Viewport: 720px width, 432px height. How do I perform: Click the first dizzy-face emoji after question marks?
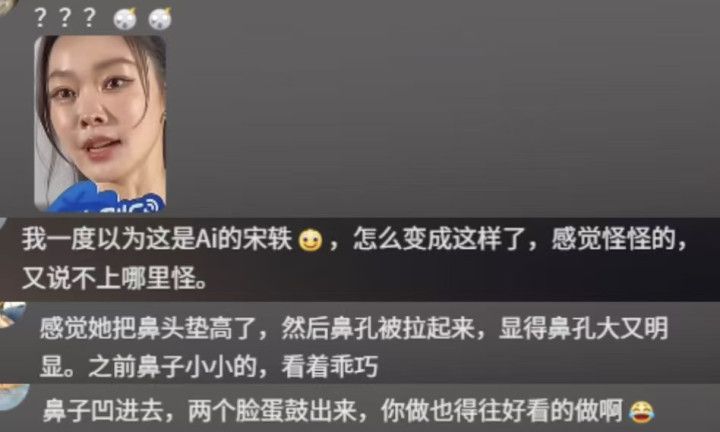pyautogui.click(x=125, y=19)
